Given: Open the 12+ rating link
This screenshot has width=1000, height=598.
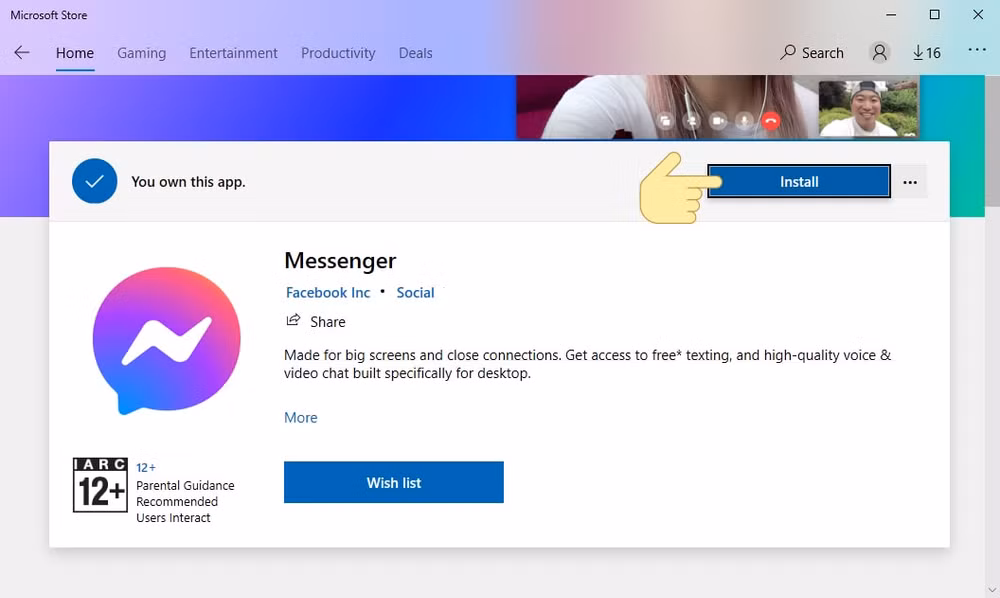Looking at the screenshot, I should tap(145, 467).
